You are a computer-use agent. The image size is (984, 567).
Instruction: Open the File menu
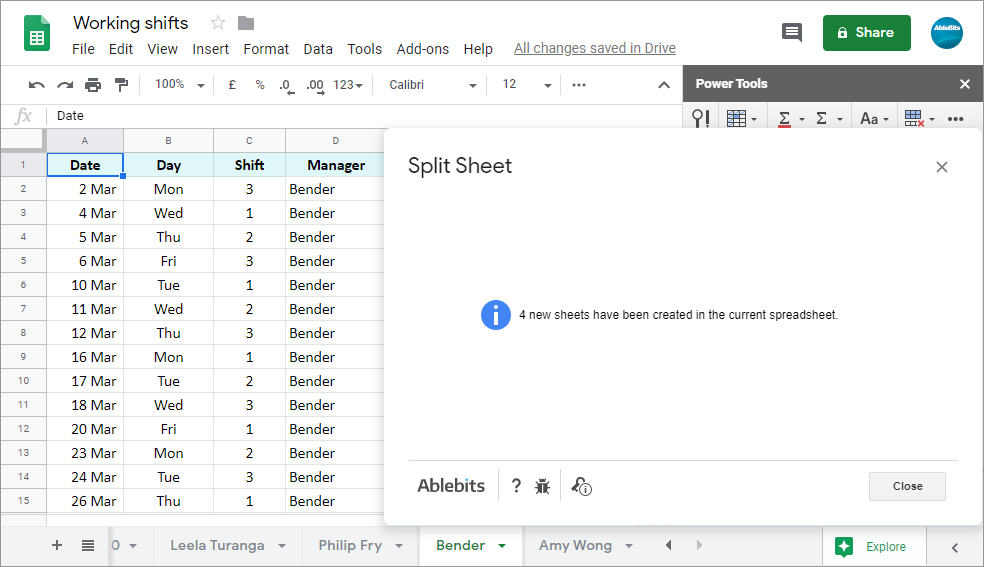pos(83,49)
